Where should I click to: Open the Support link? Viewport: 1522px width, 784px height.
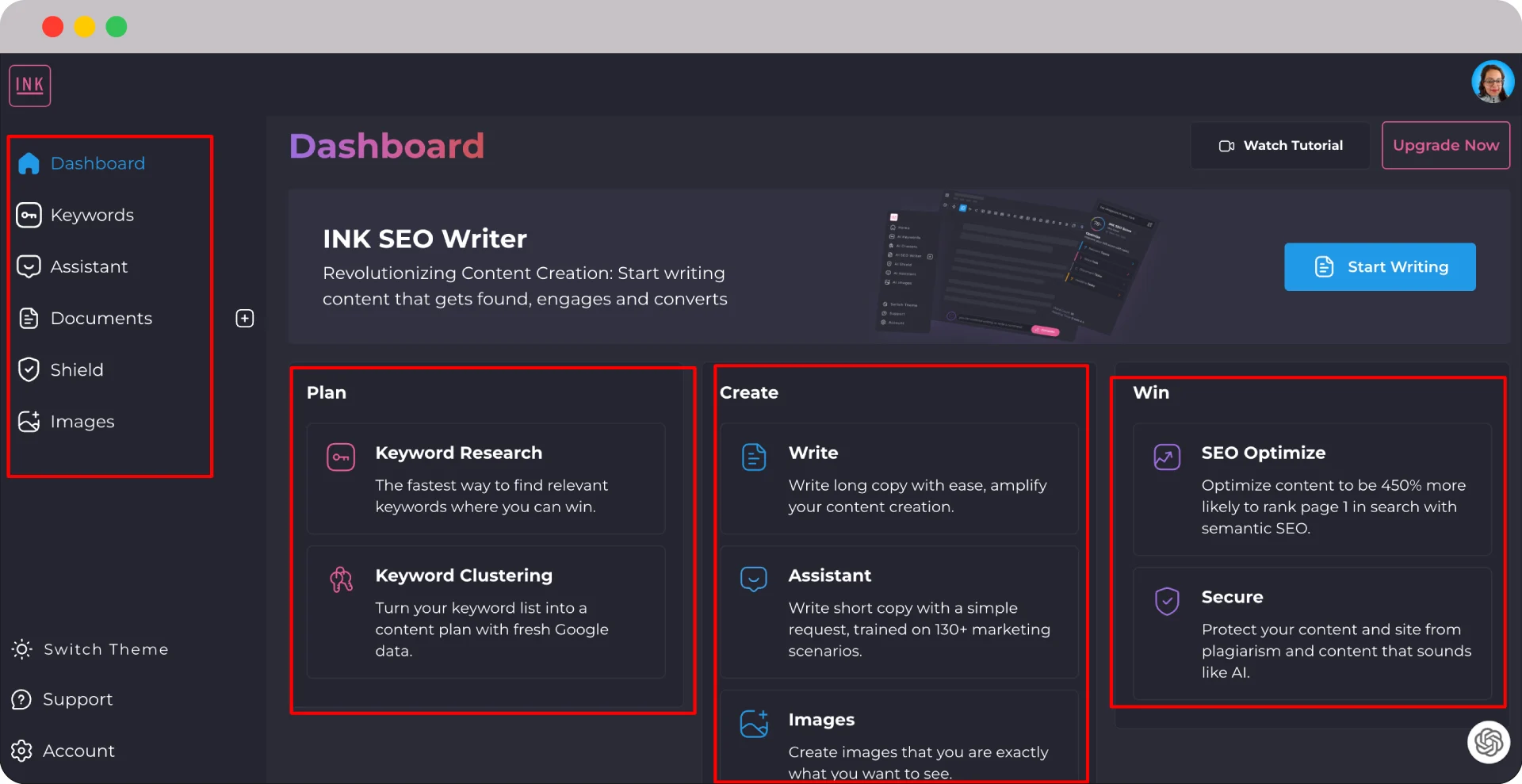(x=78, y=699)
